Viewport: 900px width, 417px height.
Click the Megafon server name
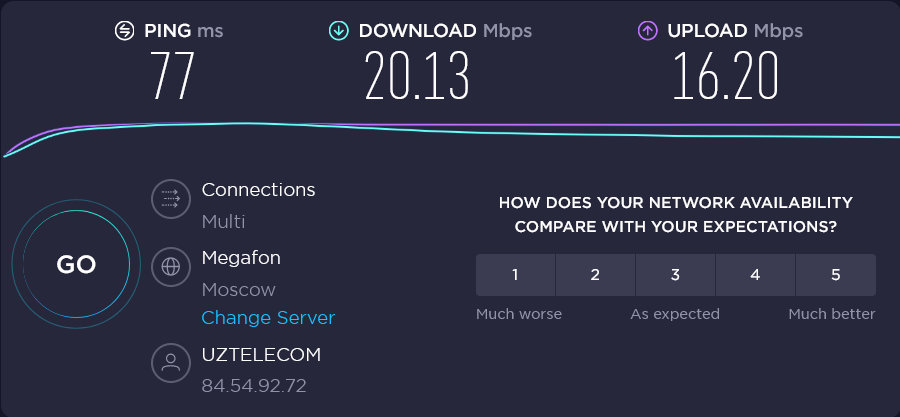241,258
